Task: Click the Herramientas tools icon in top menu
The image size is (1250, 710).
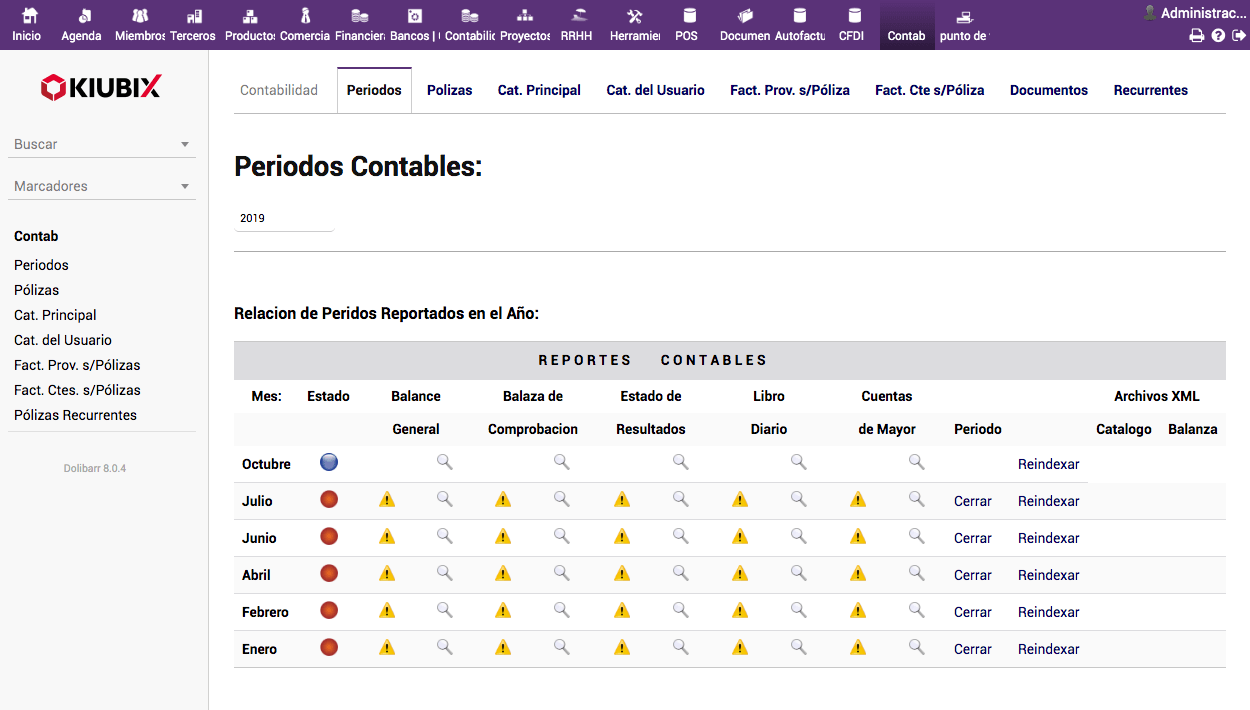Action: [x=634, y=17]
